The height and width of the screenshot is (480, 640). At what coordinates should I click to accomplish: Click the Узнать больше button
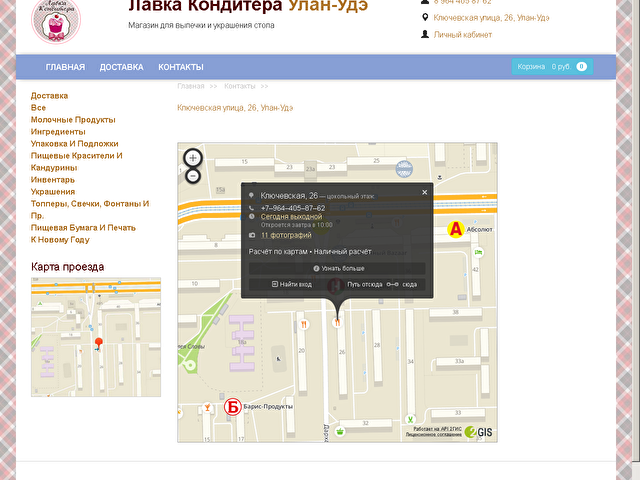coord(337,269)
